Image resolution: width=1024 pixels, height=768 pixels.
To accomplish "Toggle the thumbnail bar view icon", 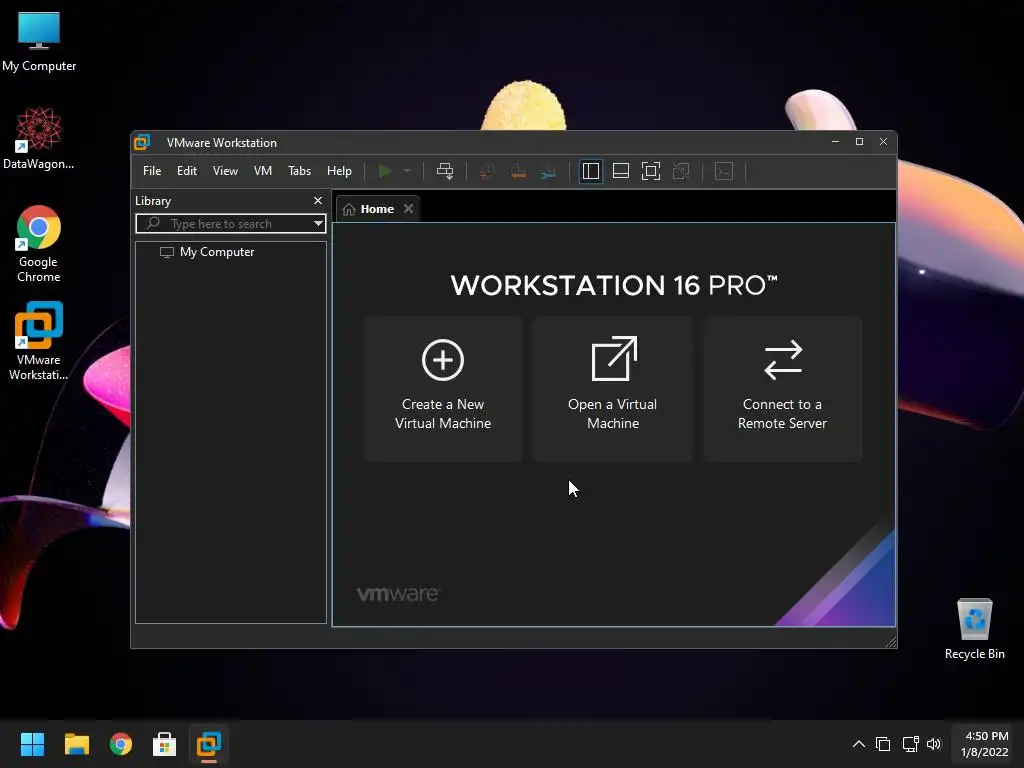I will (620, 171).
